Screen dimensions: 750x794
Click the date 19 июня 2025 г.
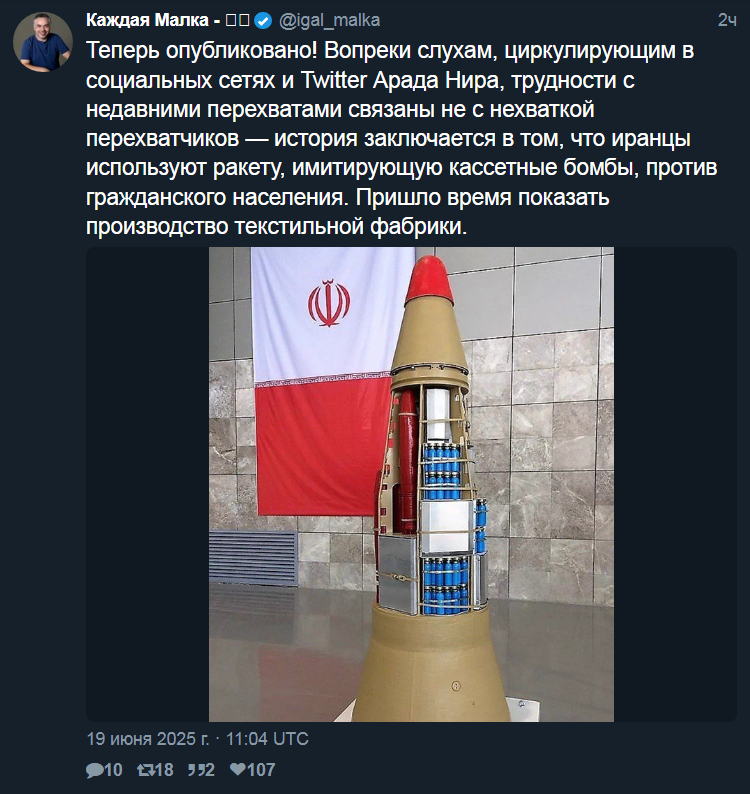(147, 739)
